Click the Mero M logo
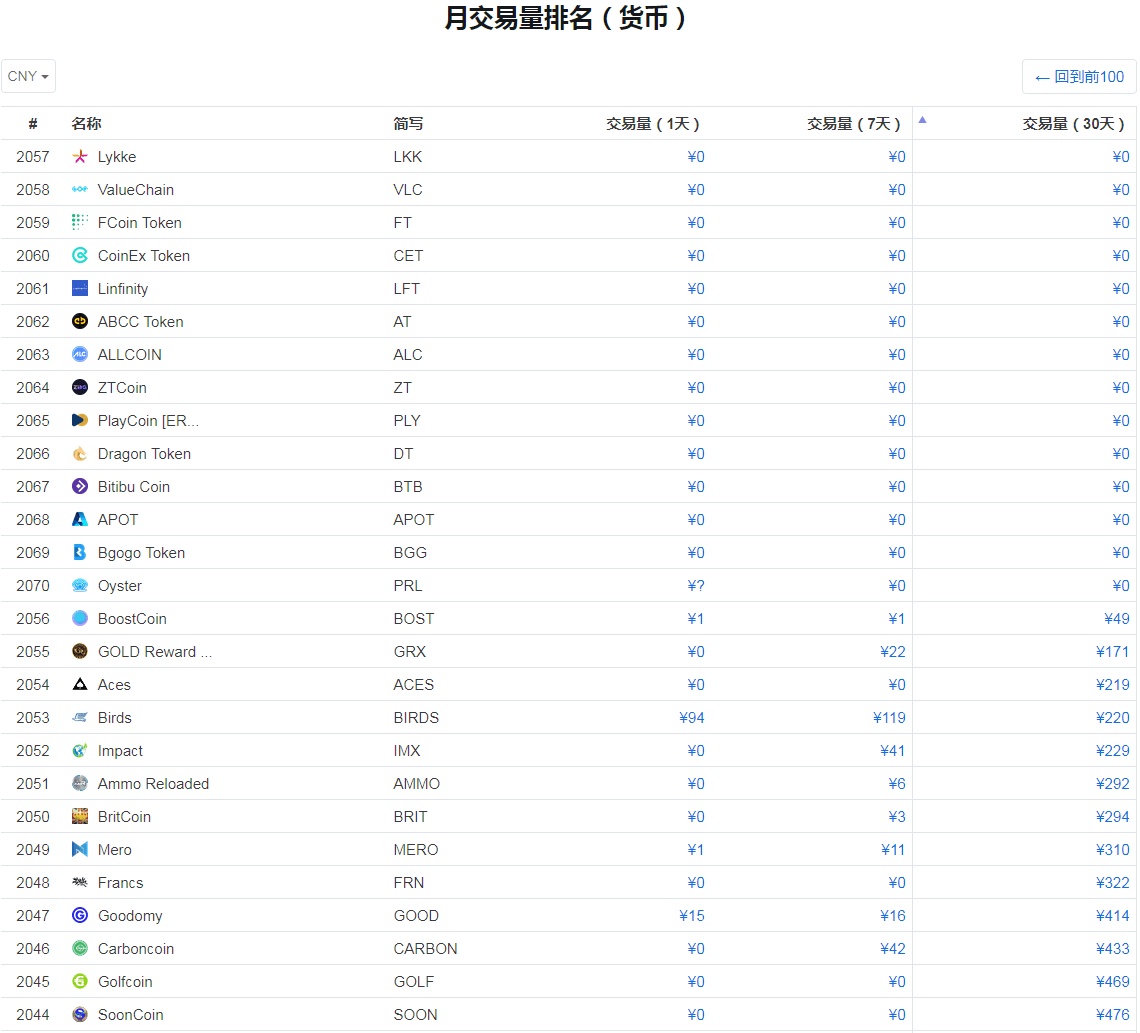The width and height of the screenshot is (1140, 1033). (80, 849)
